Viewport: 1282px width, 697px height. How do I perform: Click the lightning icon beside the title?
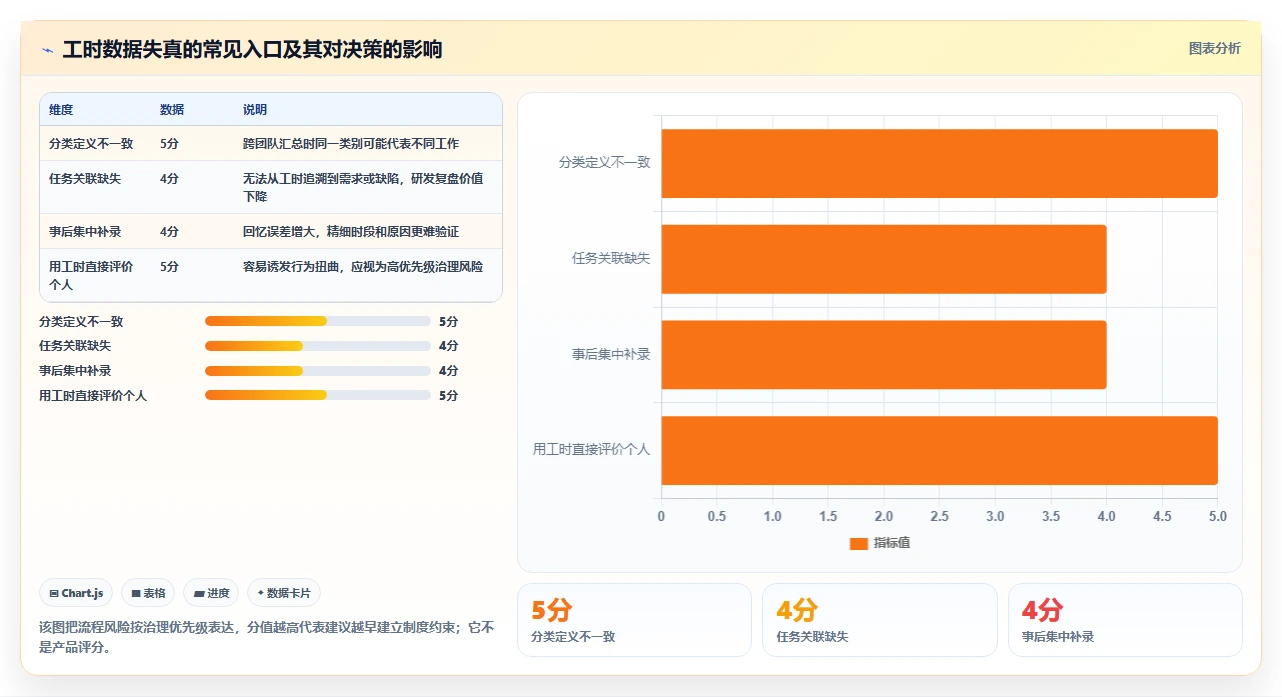click(47, 50)
